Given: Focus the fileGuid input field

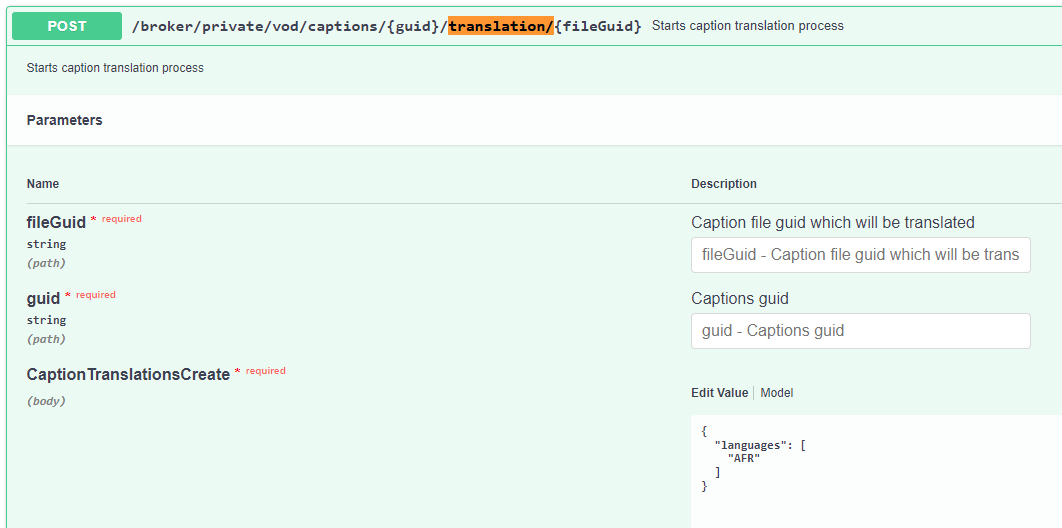Looking at the screenshot, I should pos(860,255).
